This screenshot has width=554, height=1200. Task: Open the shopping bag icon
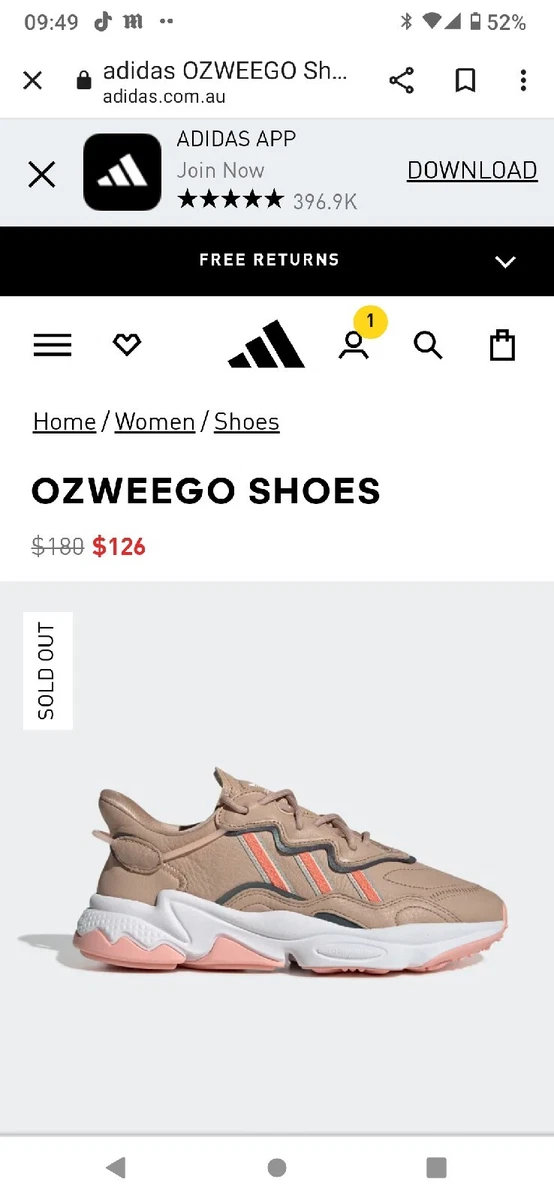[x=502, y=345]
